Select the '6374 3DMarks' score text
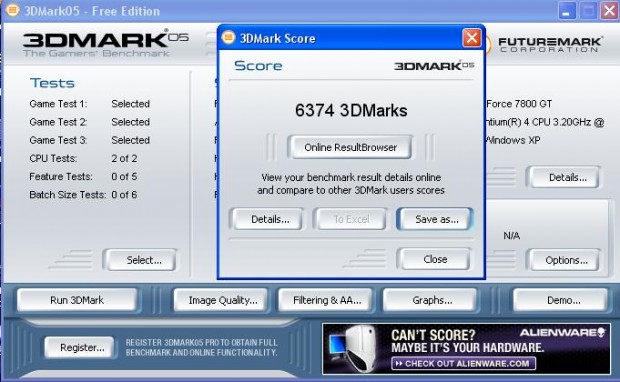The width and height of the screenshot is (620, 382). [351, 110]
